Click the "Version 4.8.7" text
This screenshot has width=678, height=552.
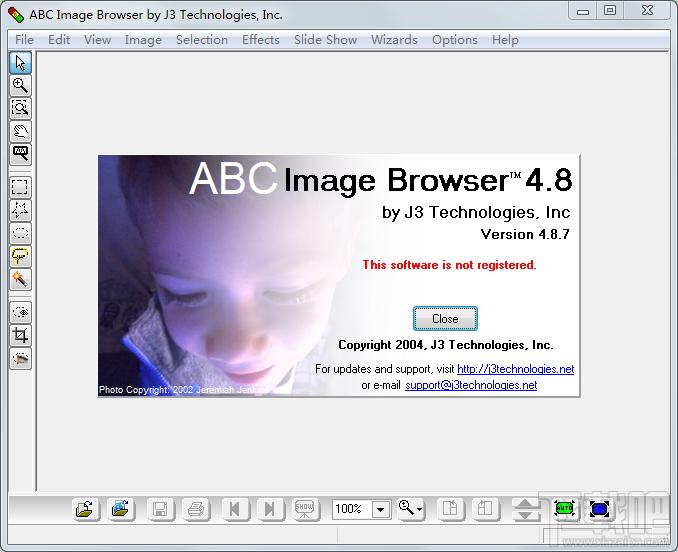(525, 234)
